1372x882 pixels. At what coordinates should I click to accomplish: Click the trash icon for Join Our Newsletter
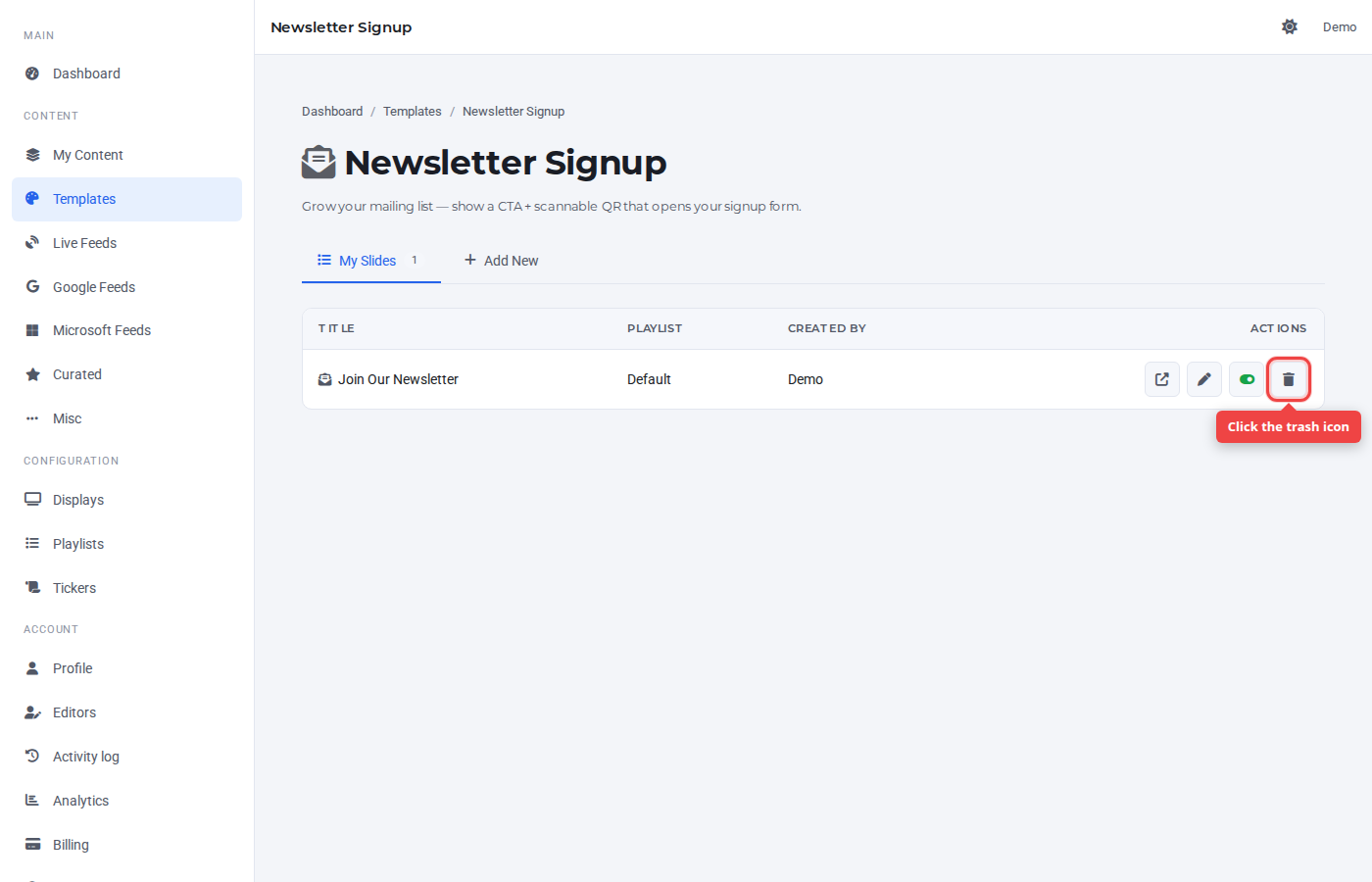[x=1289, y=379]
